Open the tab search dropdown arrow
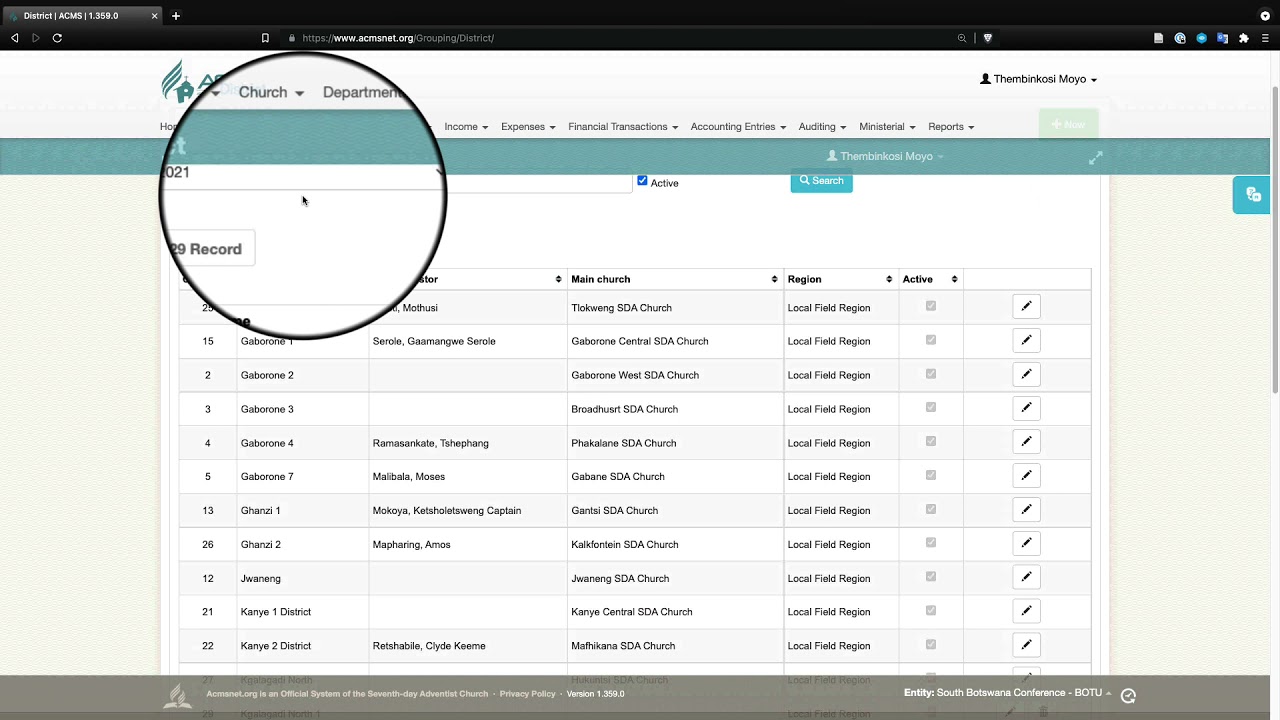The image size is (1280, 720). point(1265,16)
